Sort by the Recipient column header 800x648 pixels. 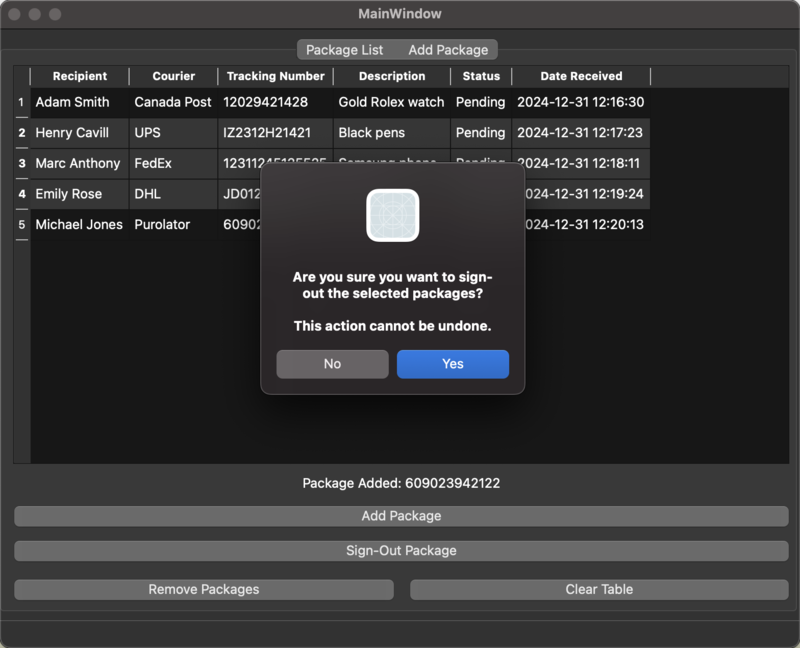coord(80,76)
